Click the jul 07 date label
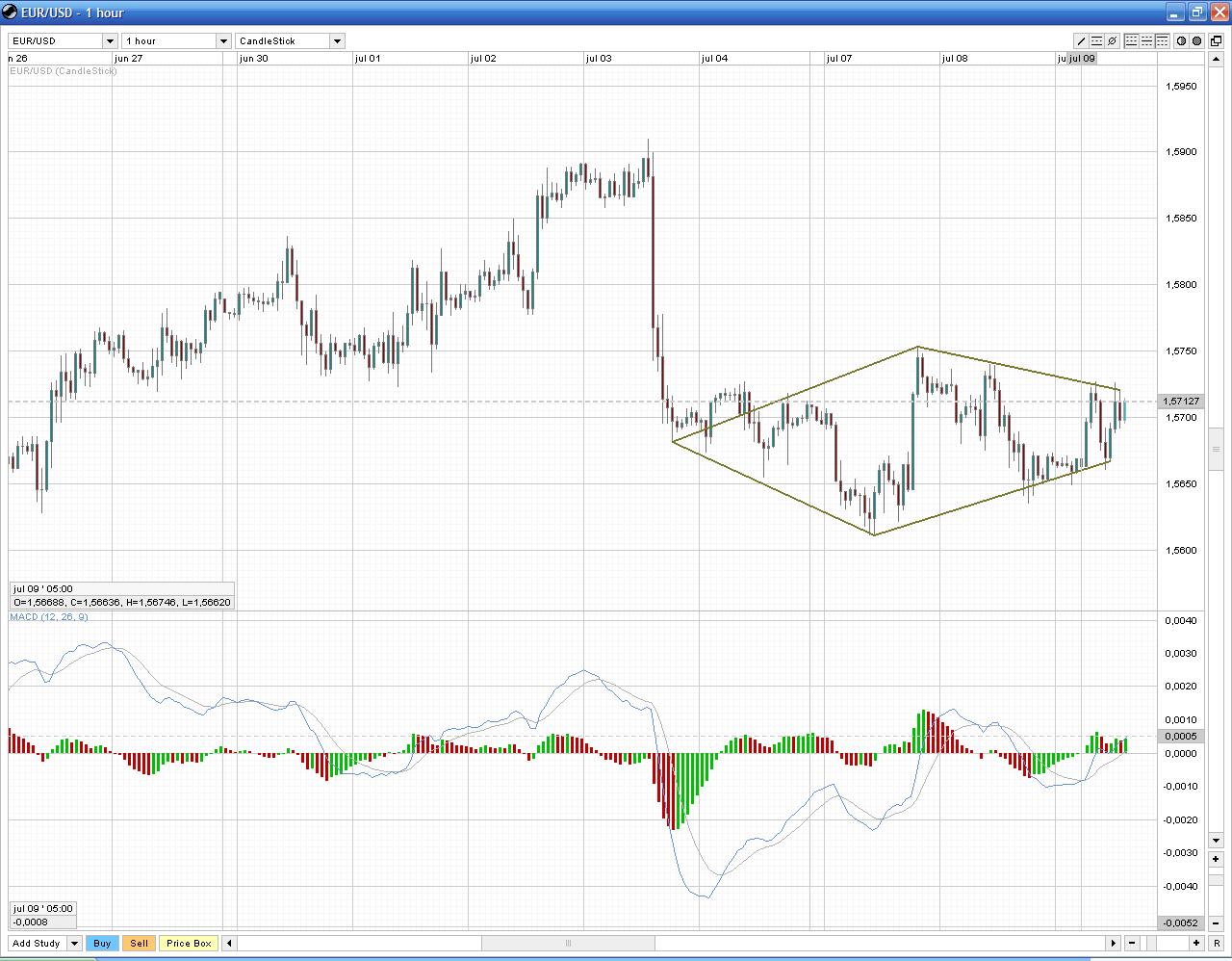This screenshot has height=961, width=1232. click(x=839, y=59)
